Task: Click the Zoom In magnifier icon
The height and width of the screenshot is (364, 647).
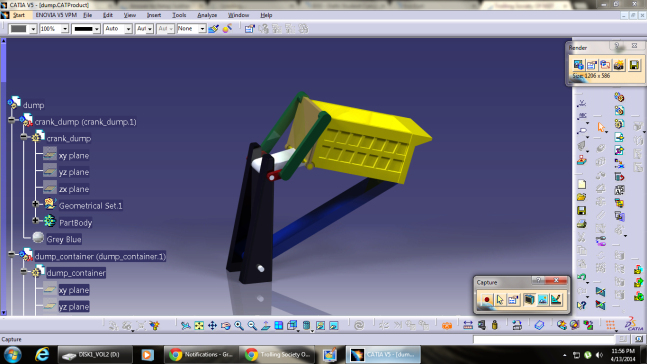Action: 238,326
